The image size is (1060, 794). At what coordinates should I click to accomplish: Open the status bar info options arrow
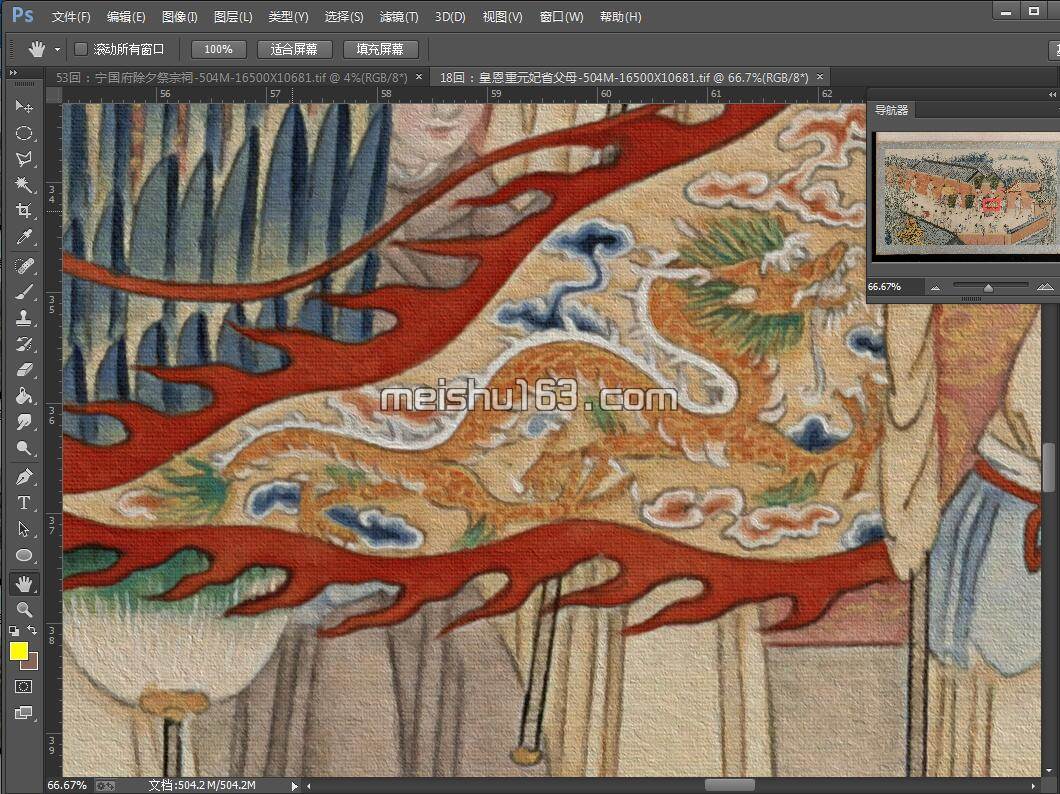tap(294, 786)
